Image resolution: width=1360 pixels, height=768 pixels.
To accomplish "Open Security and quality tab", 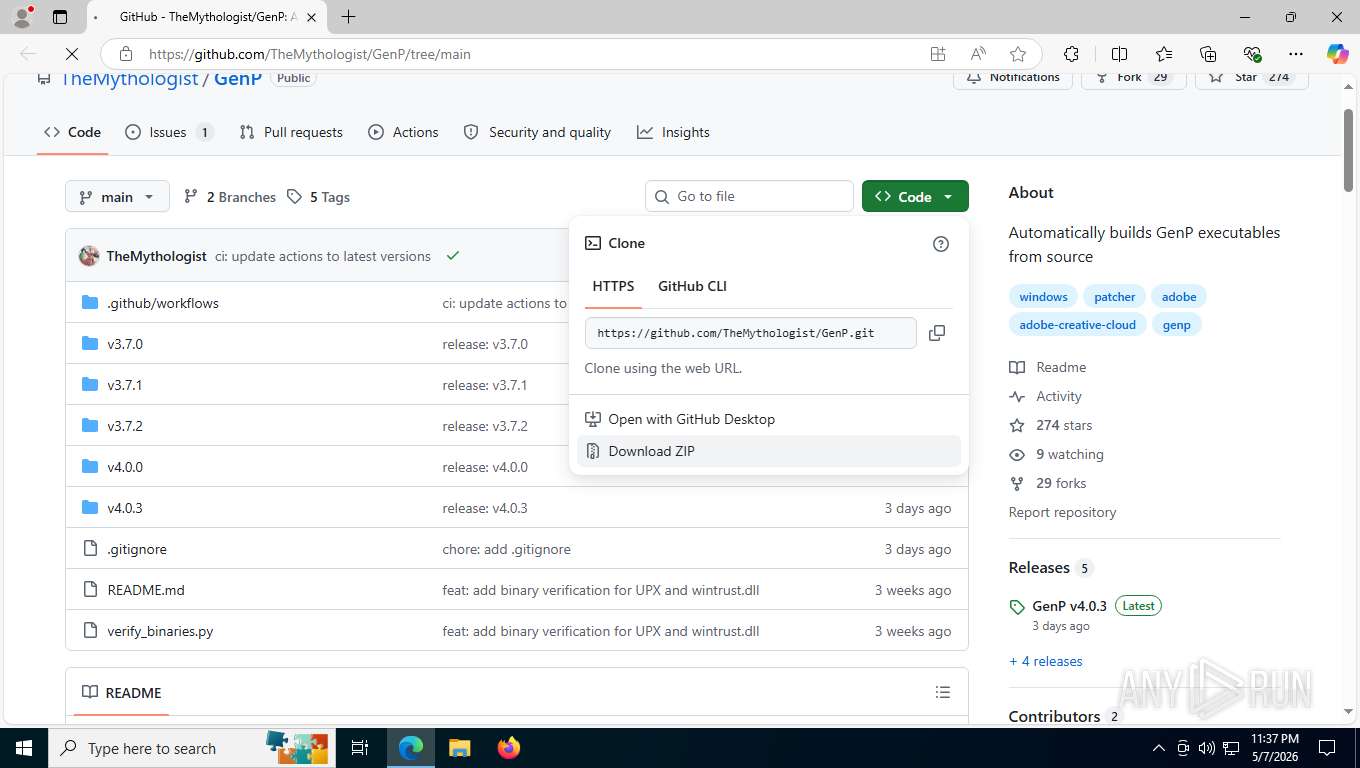I will [537, 132].
